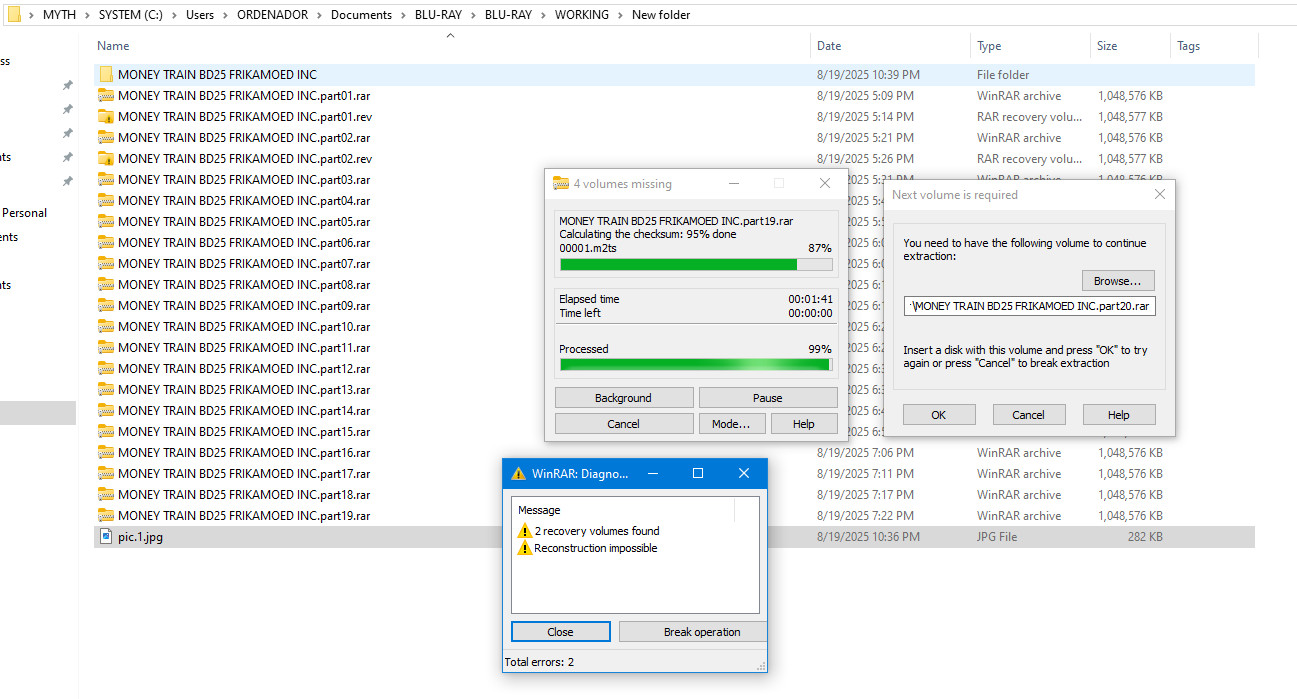
Task: Click the volume path input field showing part20.rar
Action: 1030,306
